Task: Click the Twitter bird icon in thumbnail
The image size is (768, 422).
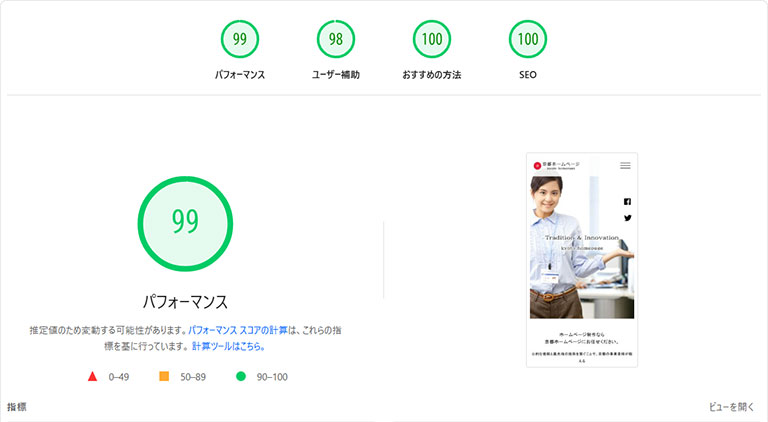Action: pyautogui.click(x=627, y=218)
